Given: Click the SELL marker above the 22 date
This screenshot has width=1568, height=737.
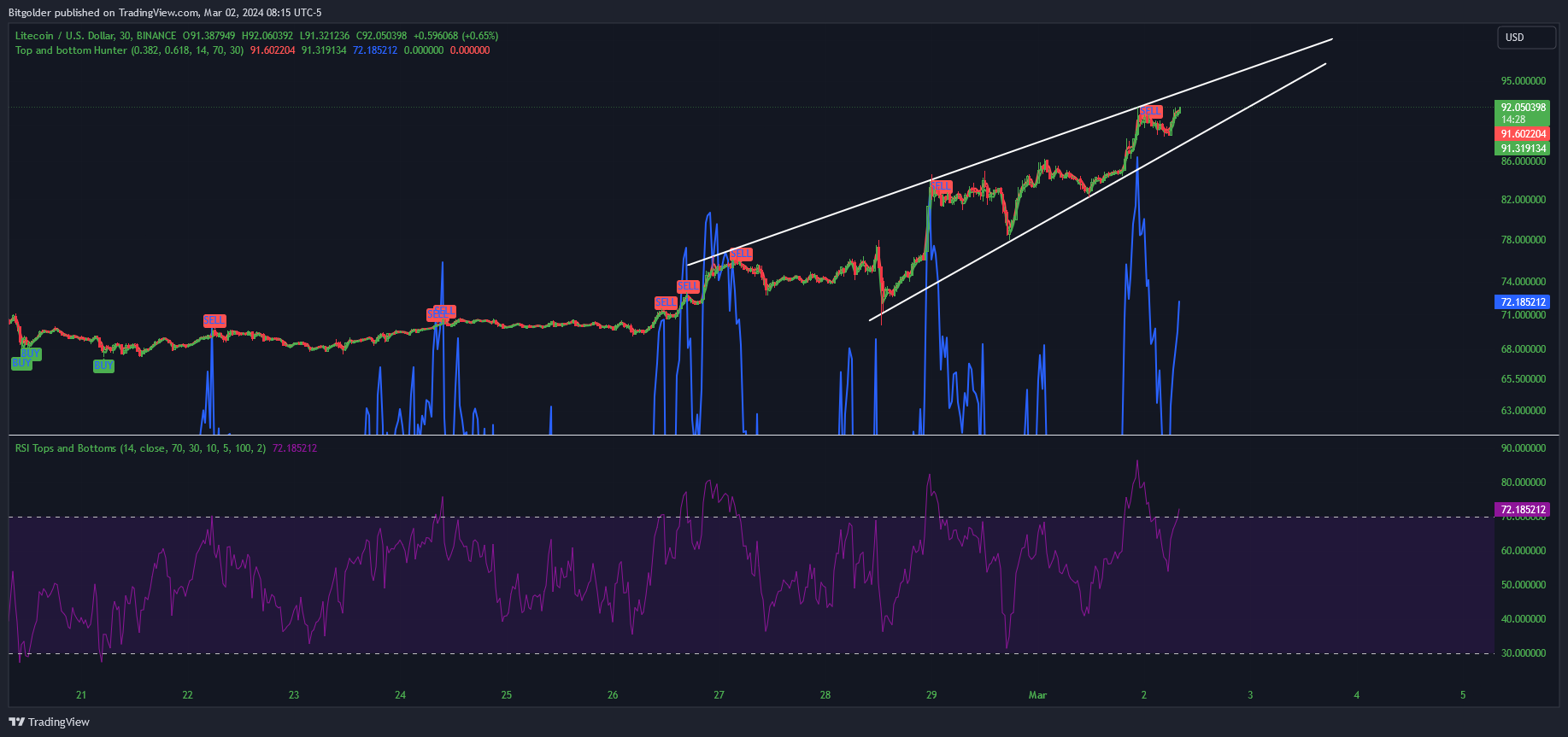Looking at the screenshot, I should [x=214, y=320].
